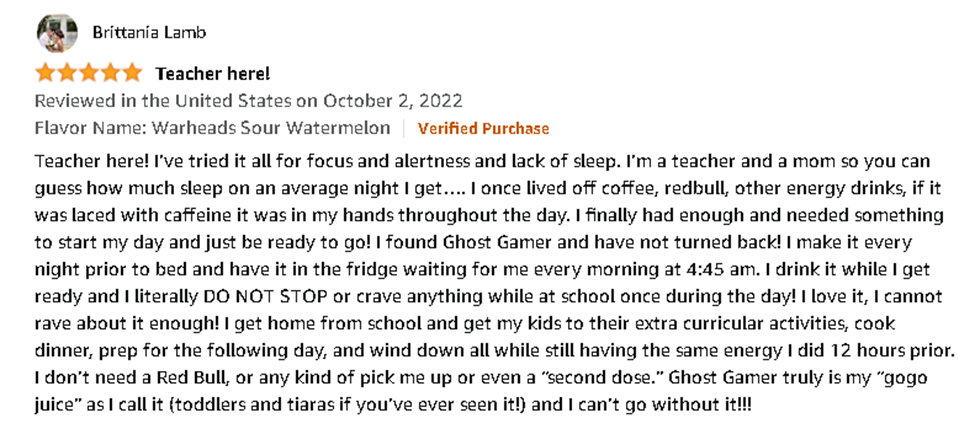The image size is (975, 429).
Task: Open the Brittania Lamb reviewer profile name
Action: (147, 33)
